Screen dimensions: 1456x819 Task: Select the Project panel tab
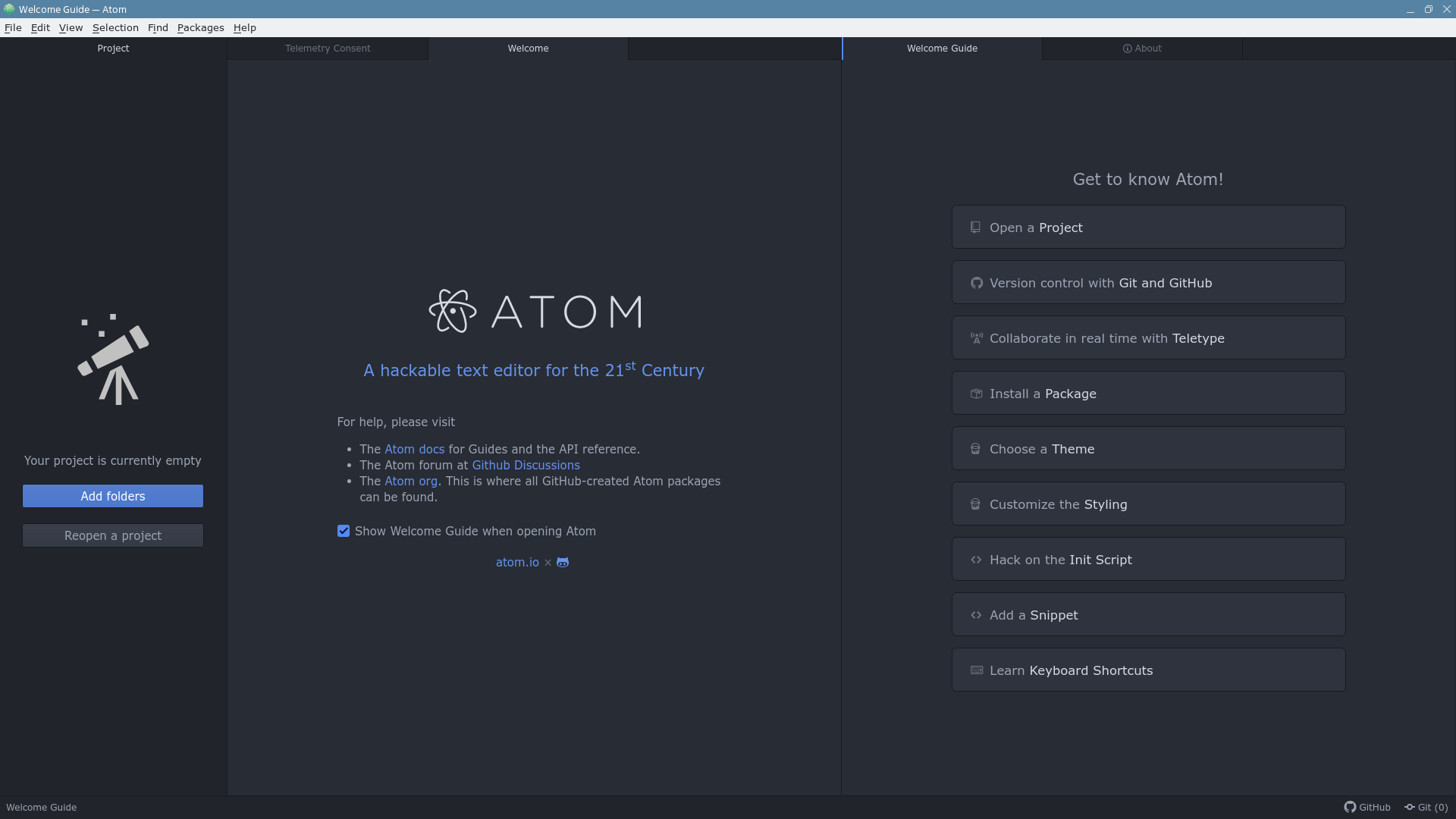[x=113, y=49]
